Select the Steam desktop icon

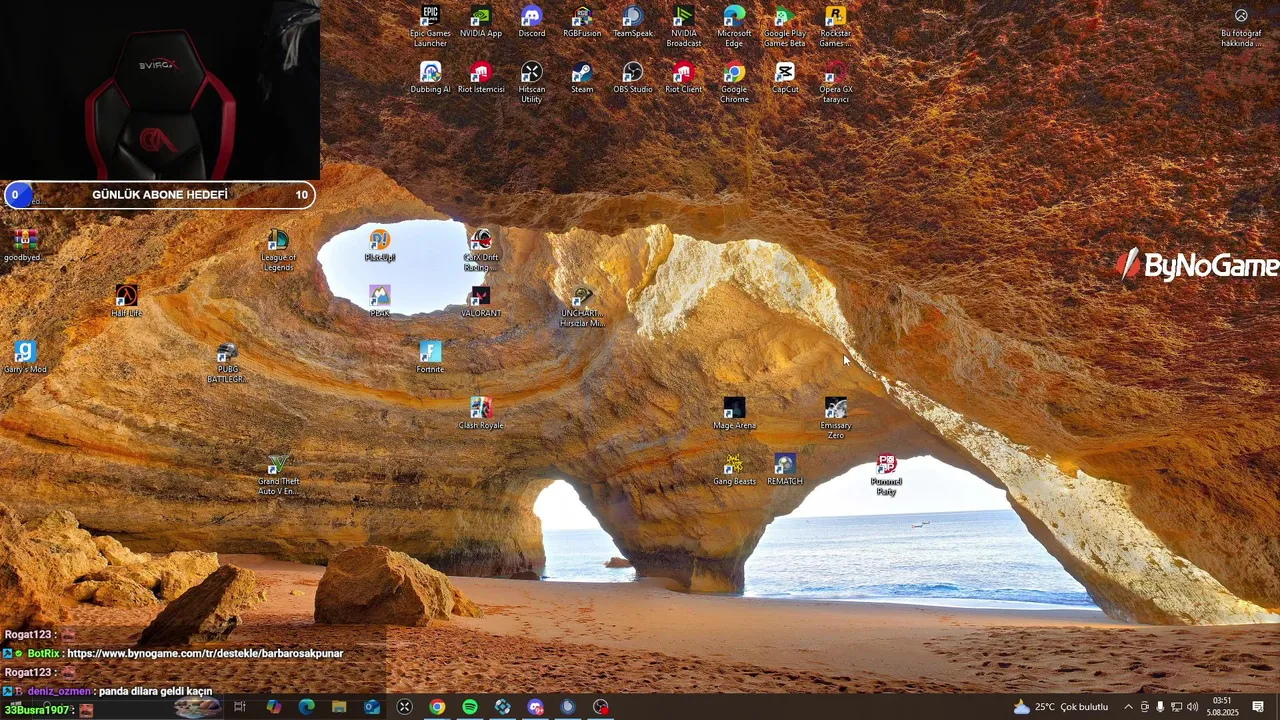(x=582, y=78)
